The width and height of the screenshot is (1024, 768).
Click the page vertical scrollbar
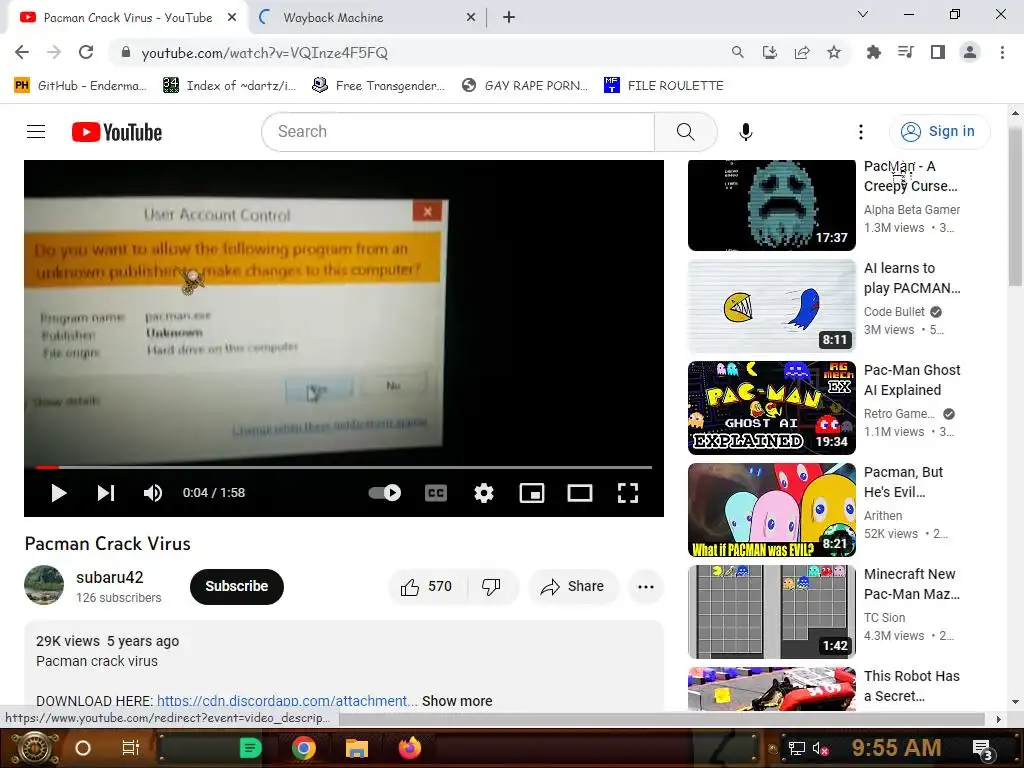(x=1016, y=206)
